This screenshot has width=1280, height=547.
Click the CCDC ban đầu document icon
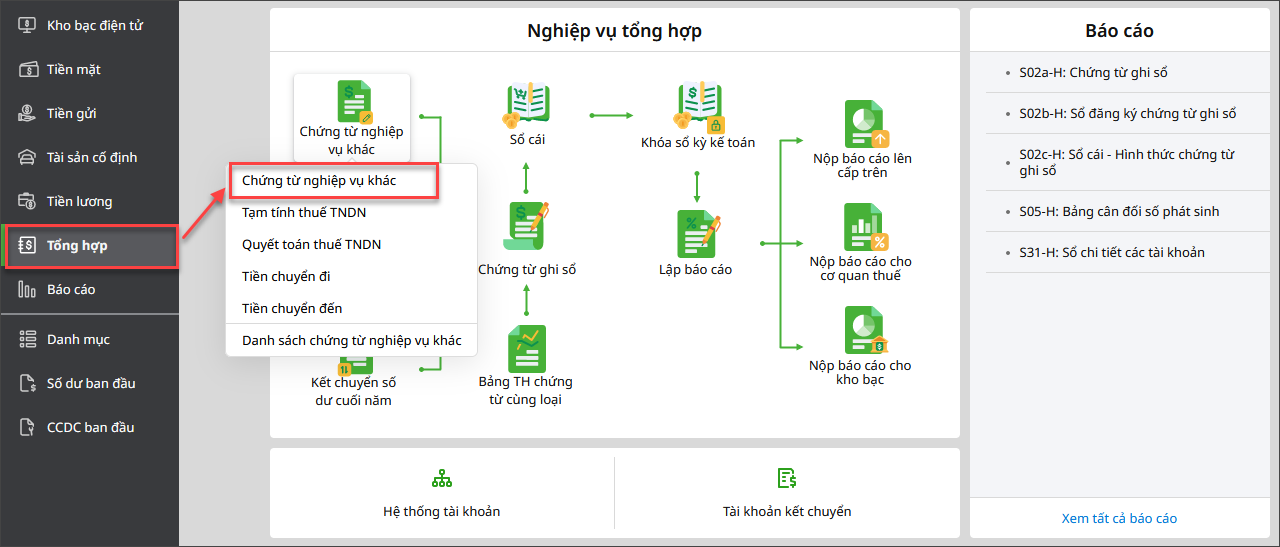click(28, 427)
